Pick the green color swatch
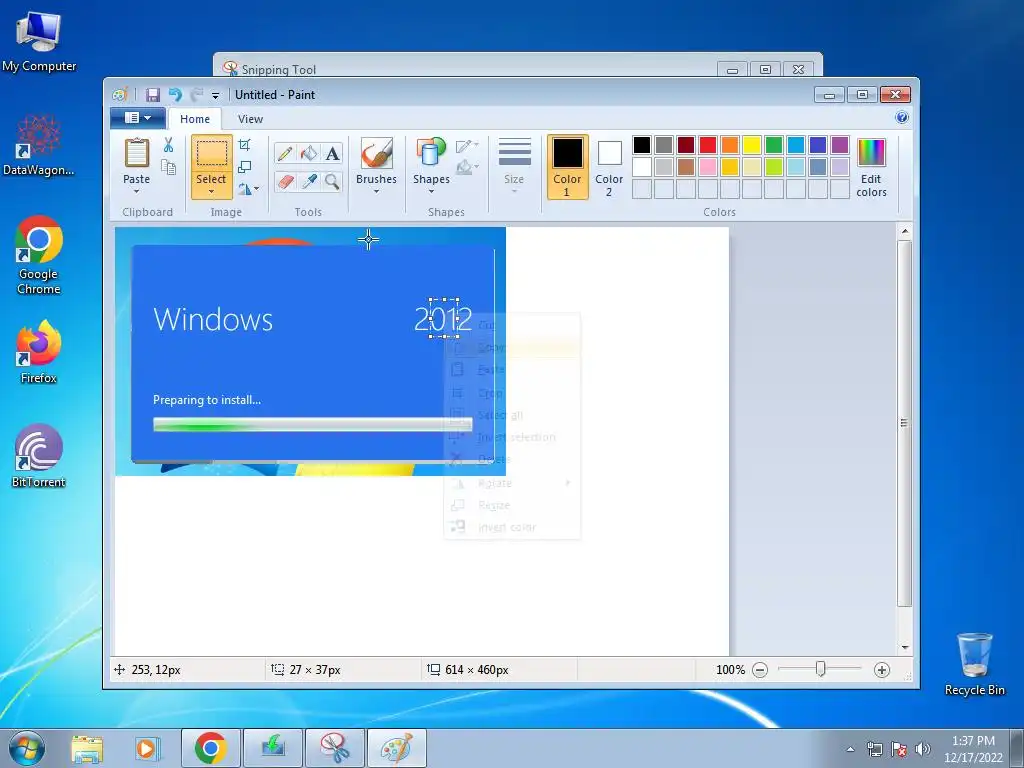Viewport: 1024px width, 768px height. click(774, 145)
